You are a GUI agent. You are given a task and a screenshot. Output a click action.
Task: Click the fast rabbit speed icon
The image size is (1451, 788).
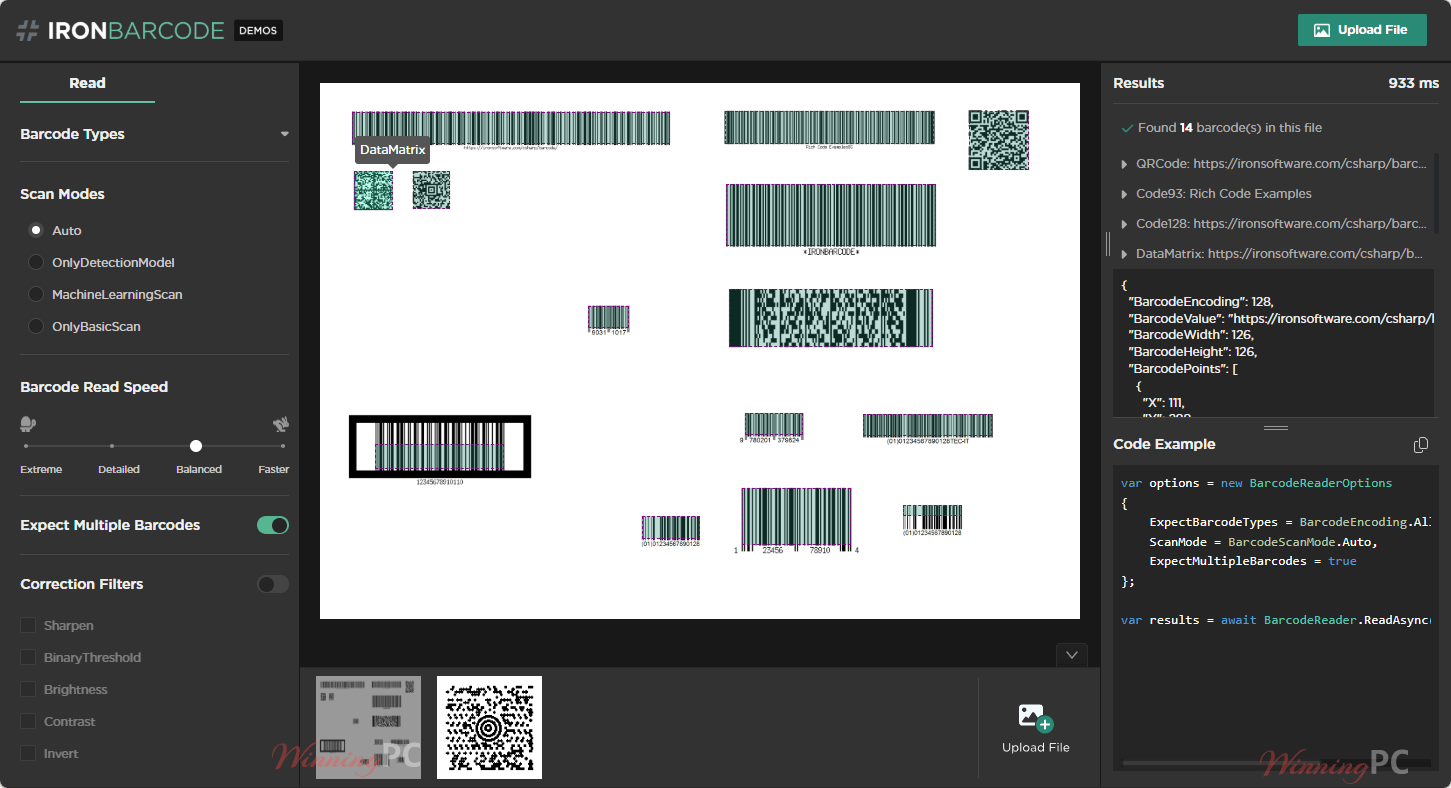281,424
